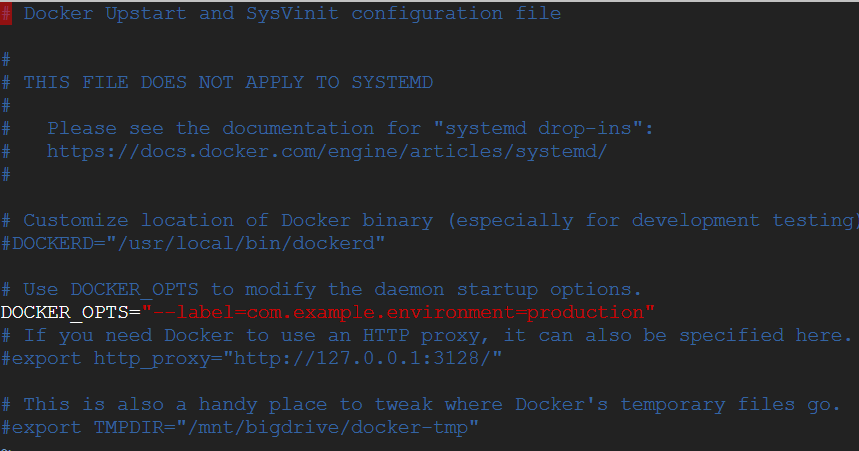Click the word SysVinit in title comment
This screenshot has width=859, height=451.
tap(292, 13)
